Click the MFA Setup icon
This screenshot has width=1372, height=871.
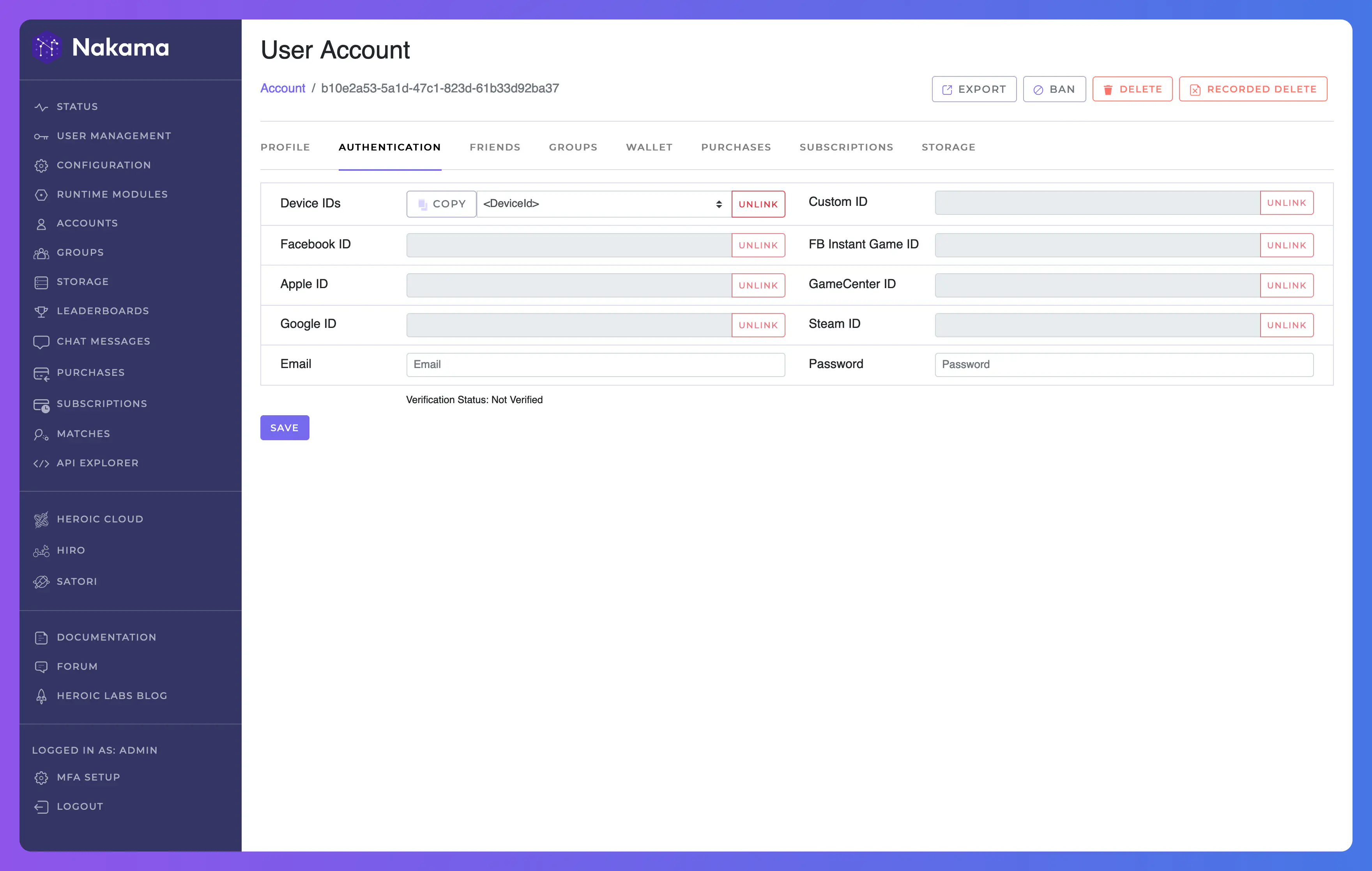(x=41, y=777)
